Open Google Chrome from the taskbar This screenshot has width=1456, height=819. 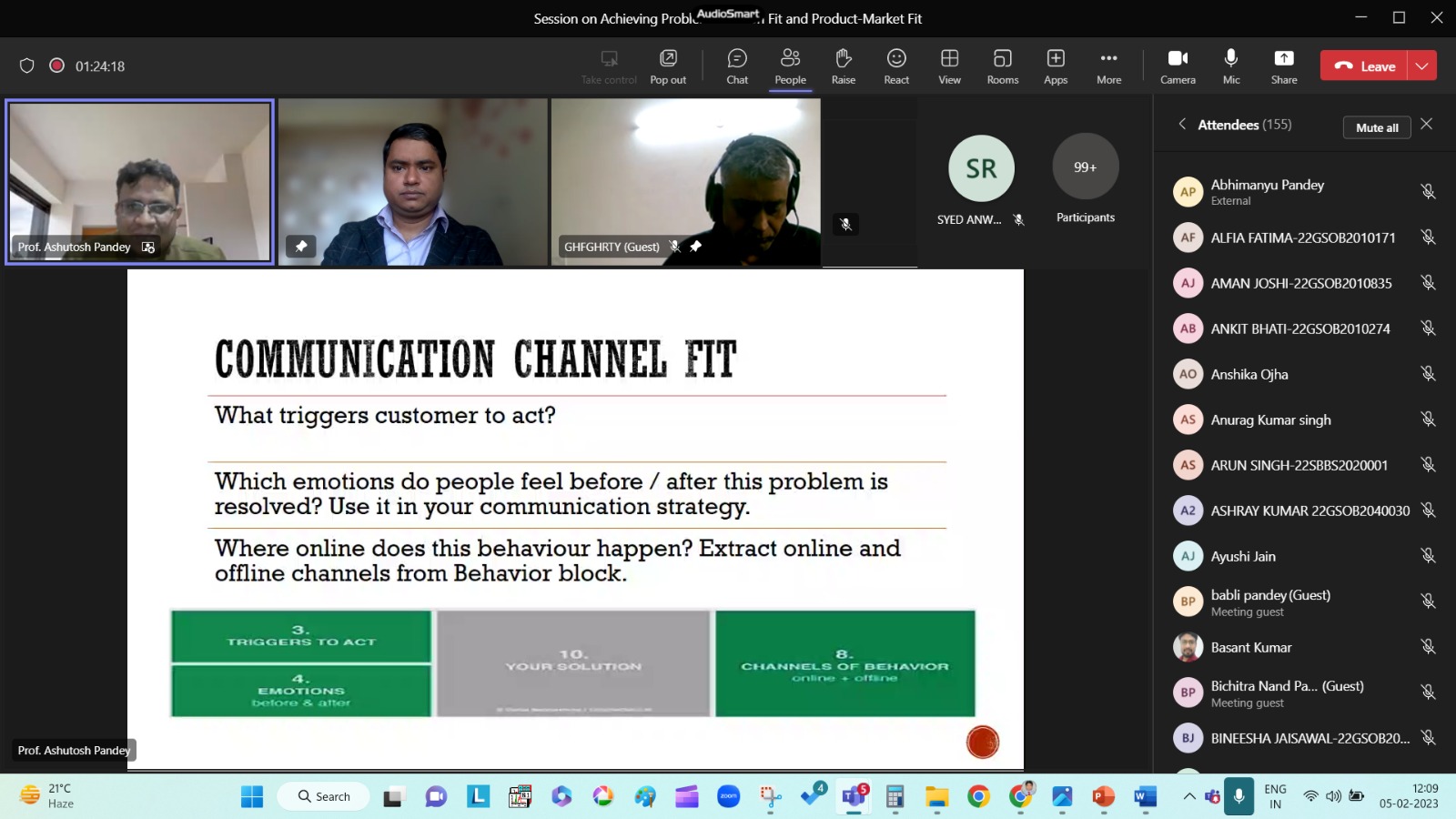tap(978, 797)
